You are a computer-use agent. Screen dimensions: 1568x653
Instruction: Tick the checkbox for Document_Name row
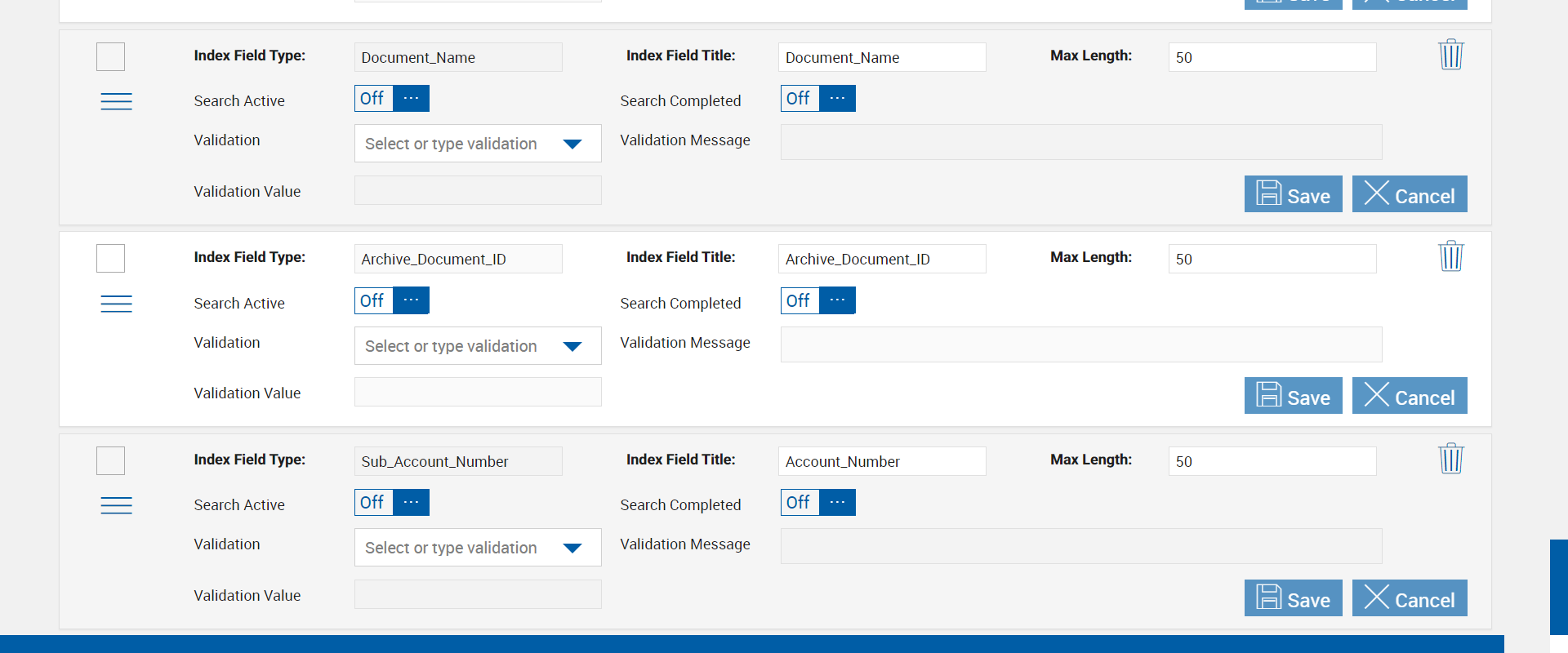tap(110, 57)
